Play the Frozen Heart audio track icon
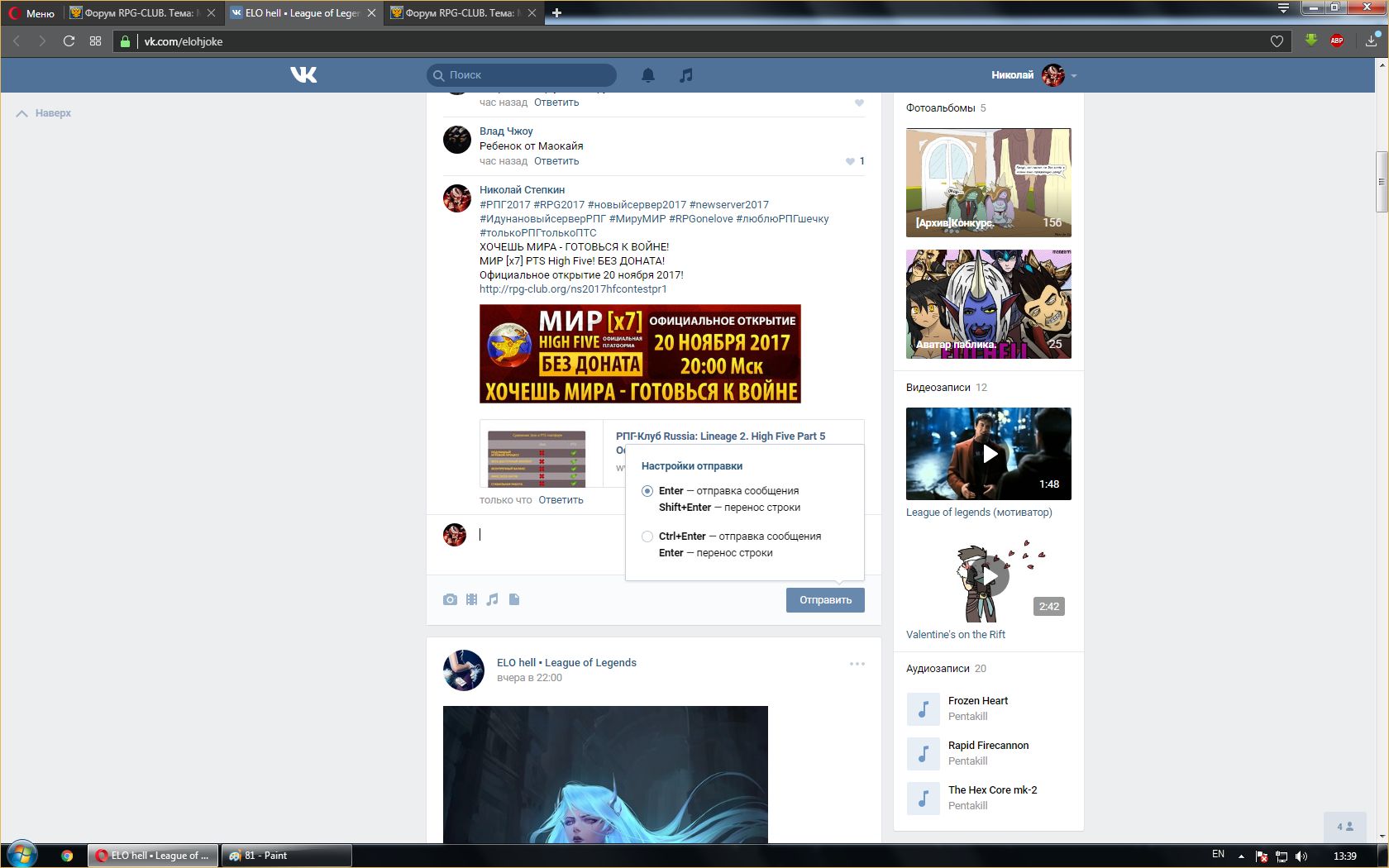1389x868 pixels. pyautogui.click(x=924, y=708)
